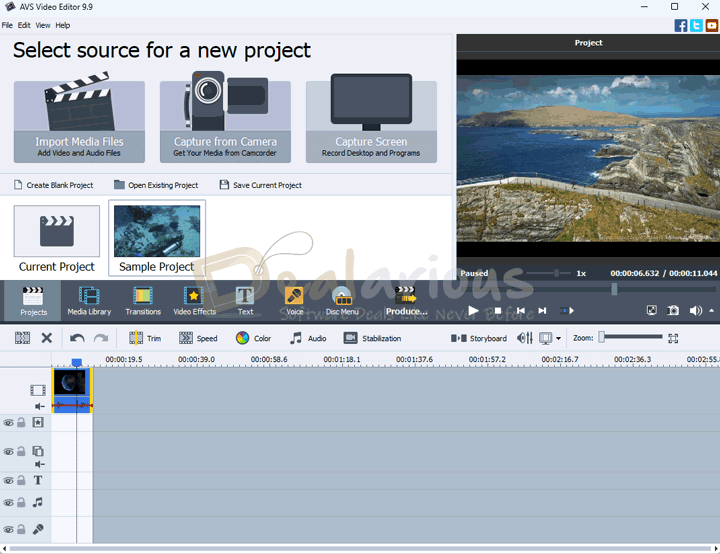The width and height of the screenshot is (720, 554).
Task: Hide the text track
Action: pyautogui.click(x=8, y=481)
